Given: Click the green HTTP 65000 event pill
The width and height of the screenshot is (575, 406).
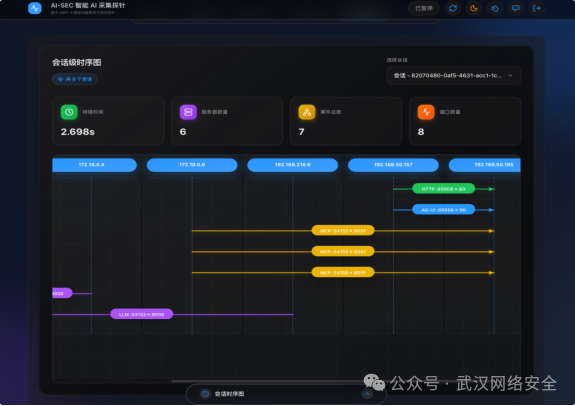Looking at the screenshot, I should [444, 189].
